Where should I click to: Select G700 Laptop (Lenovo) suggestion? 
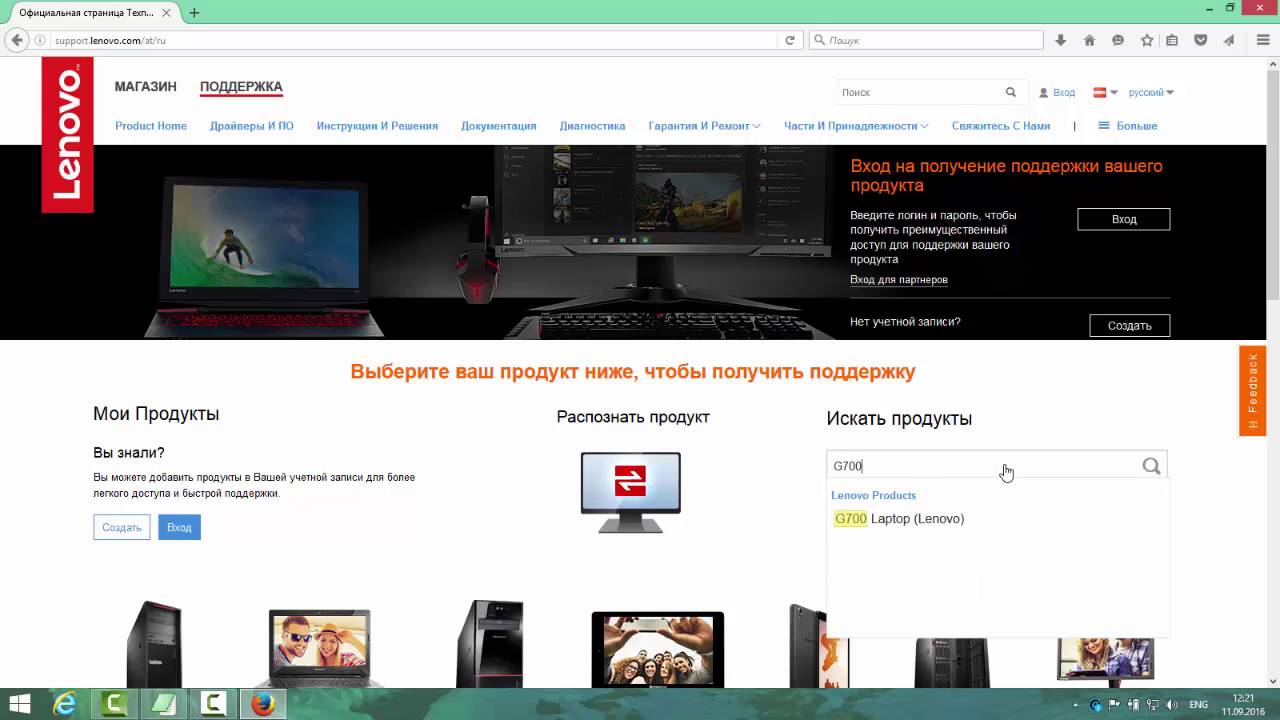[x=899, y=519]
